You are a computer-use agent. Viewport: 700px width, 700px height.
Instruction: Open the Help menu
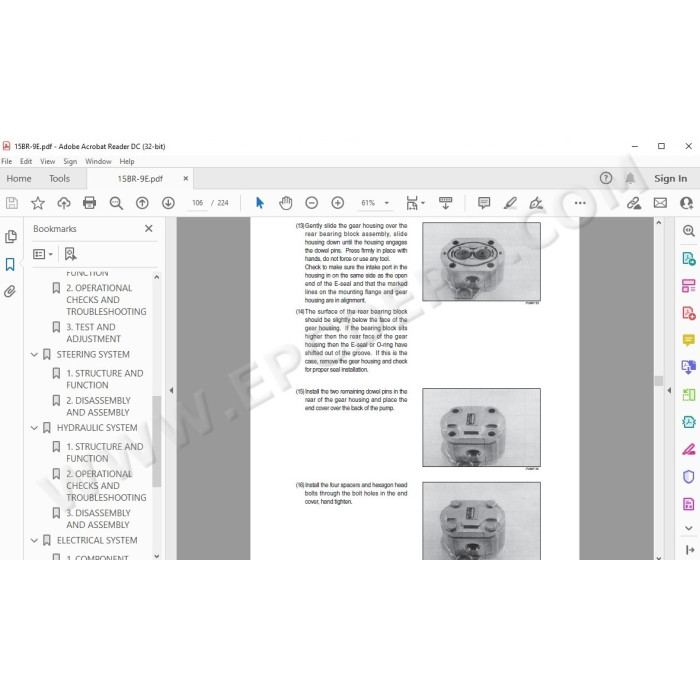127,161
